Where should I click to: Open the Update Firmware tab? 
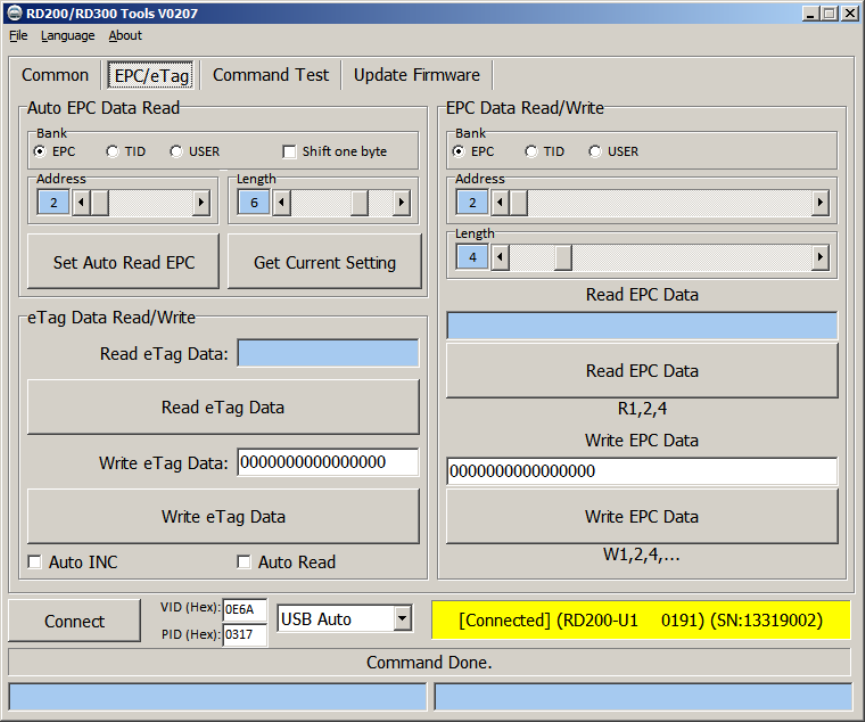pyautogui.click(x=417, y=75)
